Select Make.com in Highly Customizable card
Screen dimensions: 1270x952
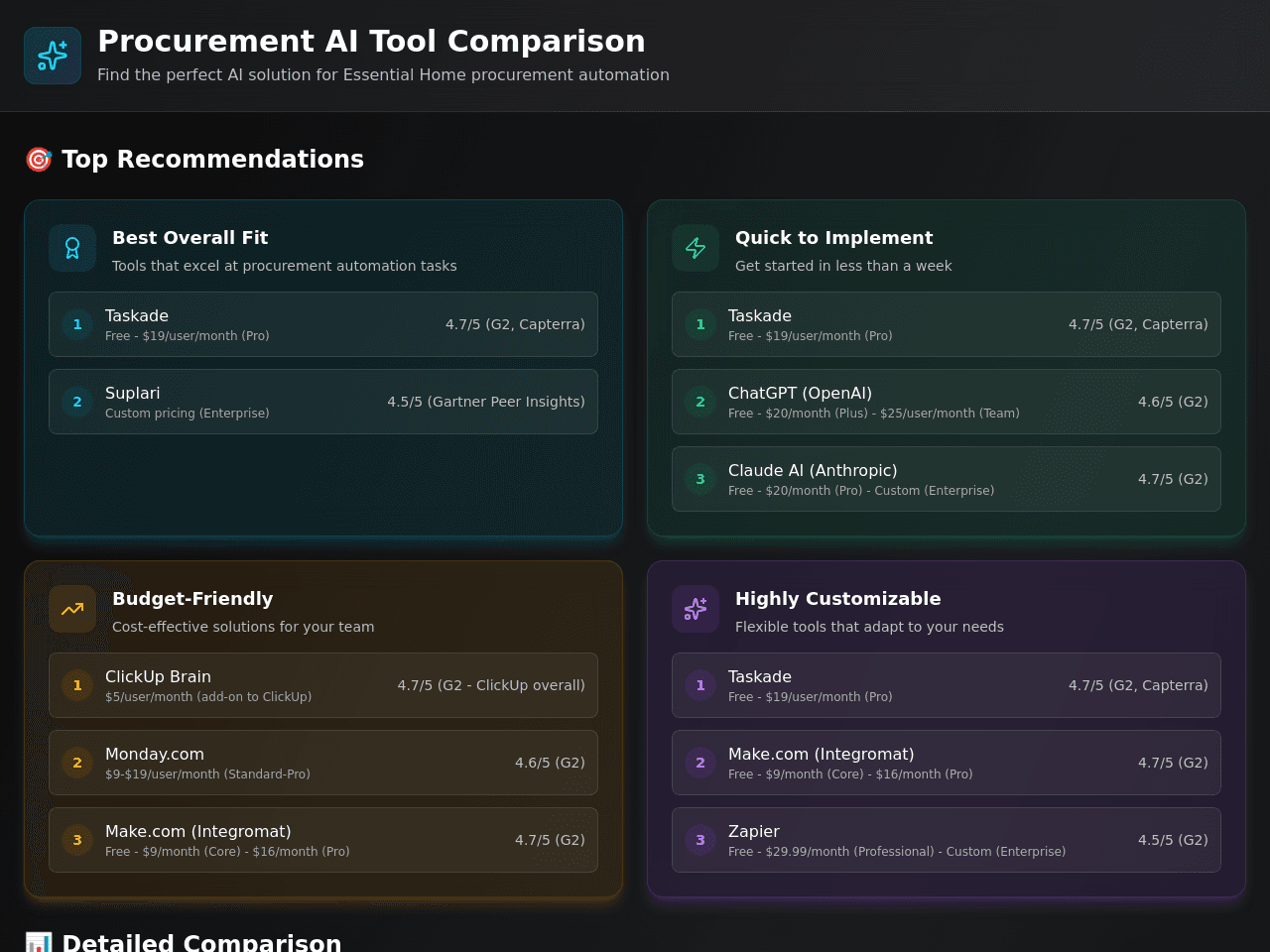click(x=947, y=763)
